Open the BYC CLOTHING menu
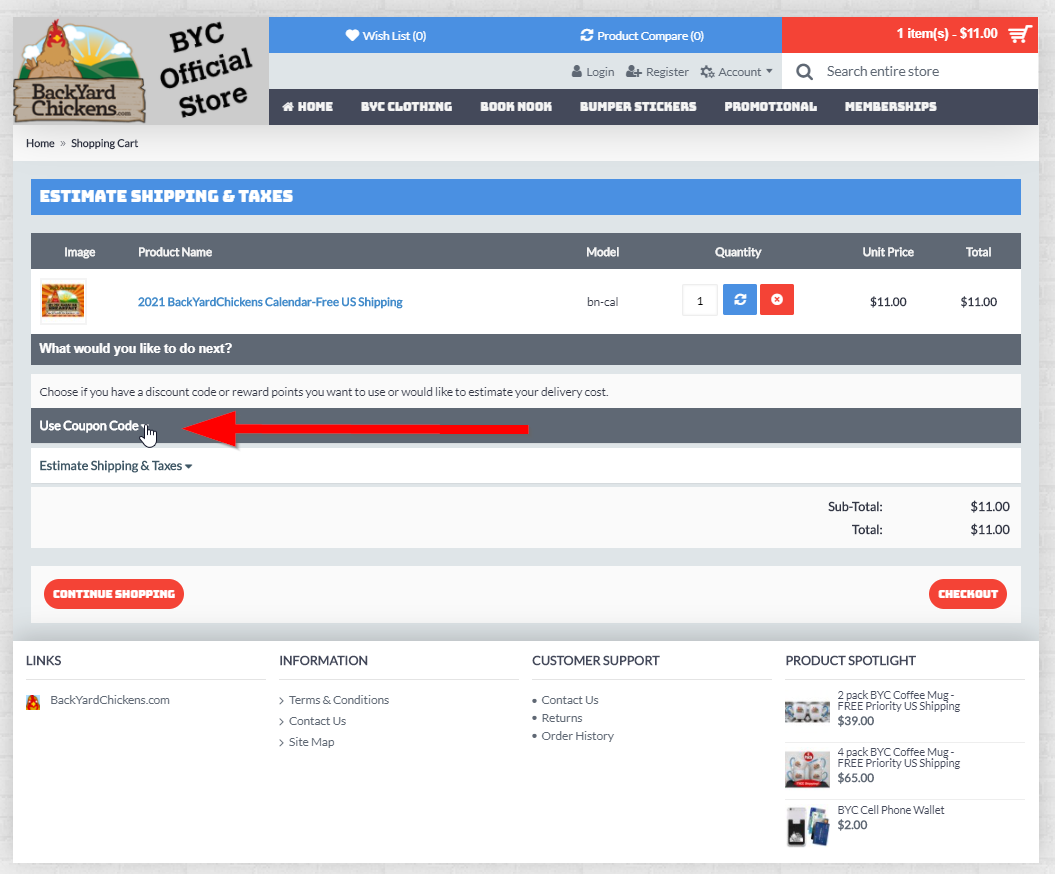 click(x=406, y=106)
